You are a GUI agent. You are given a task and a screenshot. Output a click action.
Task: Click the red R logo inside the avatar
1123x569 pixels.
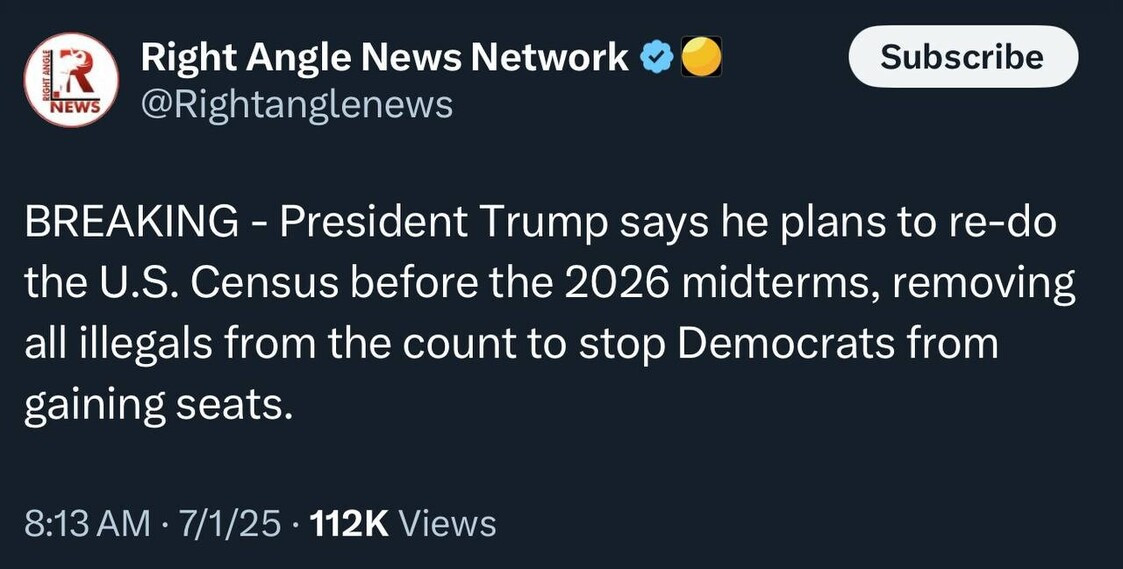[75, 70]
